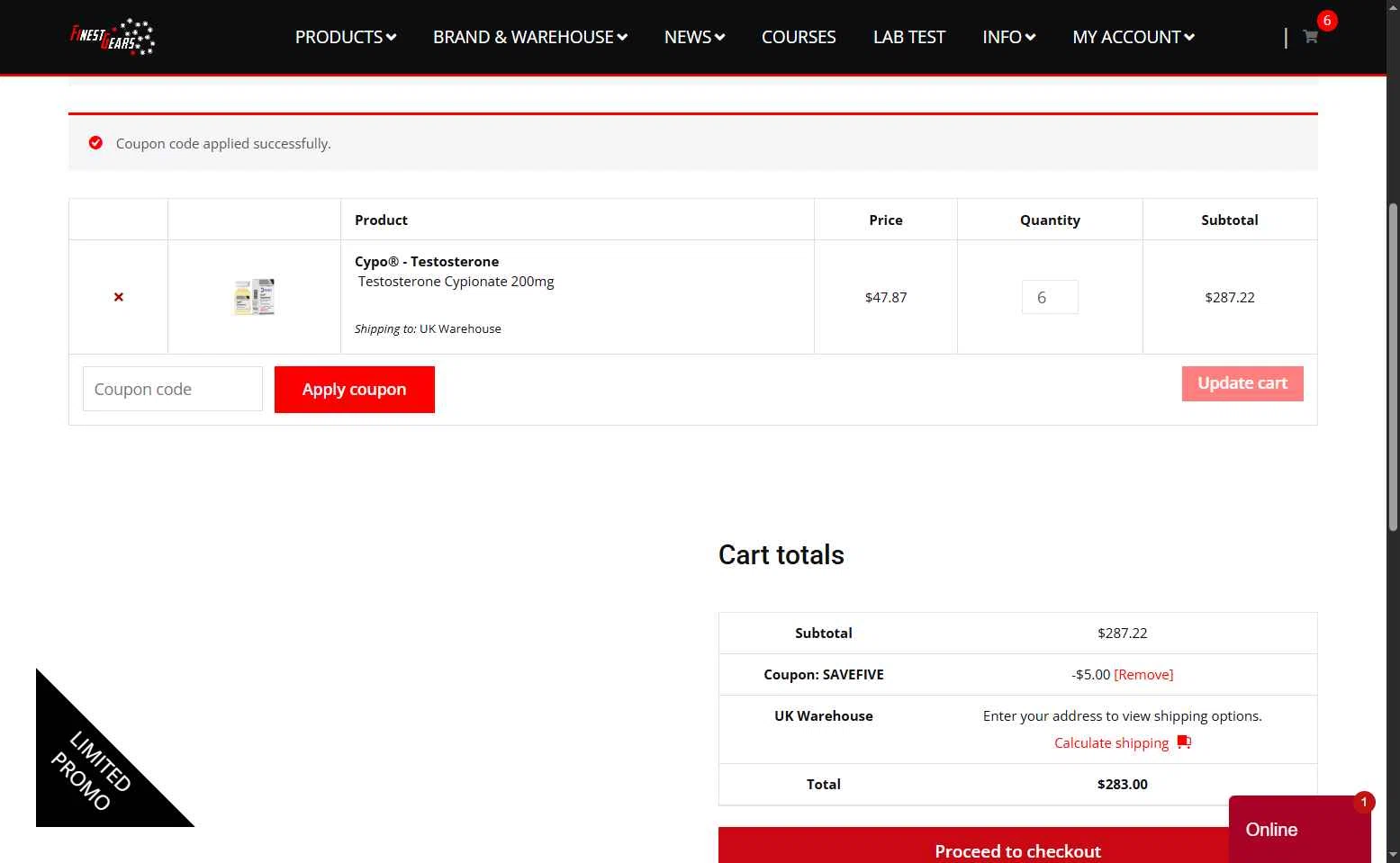Screen dimensions: 1400x863
Task: Remove the SAVEFIVE coupon
Action: pos(1143,675)
